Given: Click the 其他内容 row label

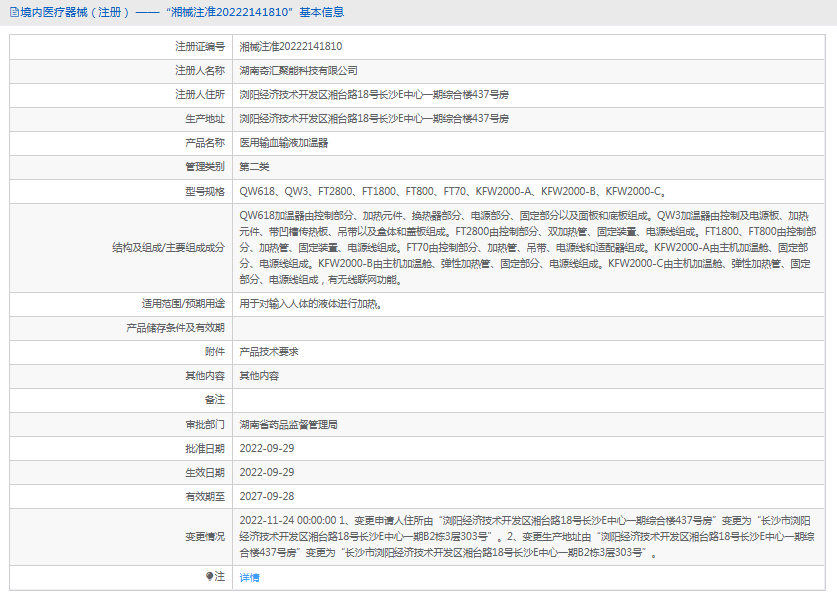Looking at the screenshot, I should [x=205, y=376].
